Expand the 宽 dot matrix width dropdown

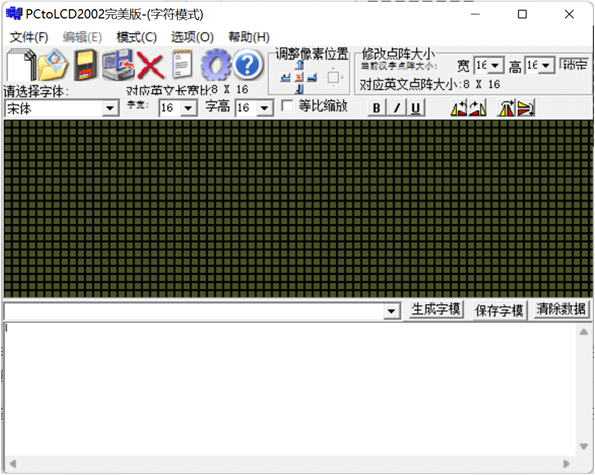495,66
